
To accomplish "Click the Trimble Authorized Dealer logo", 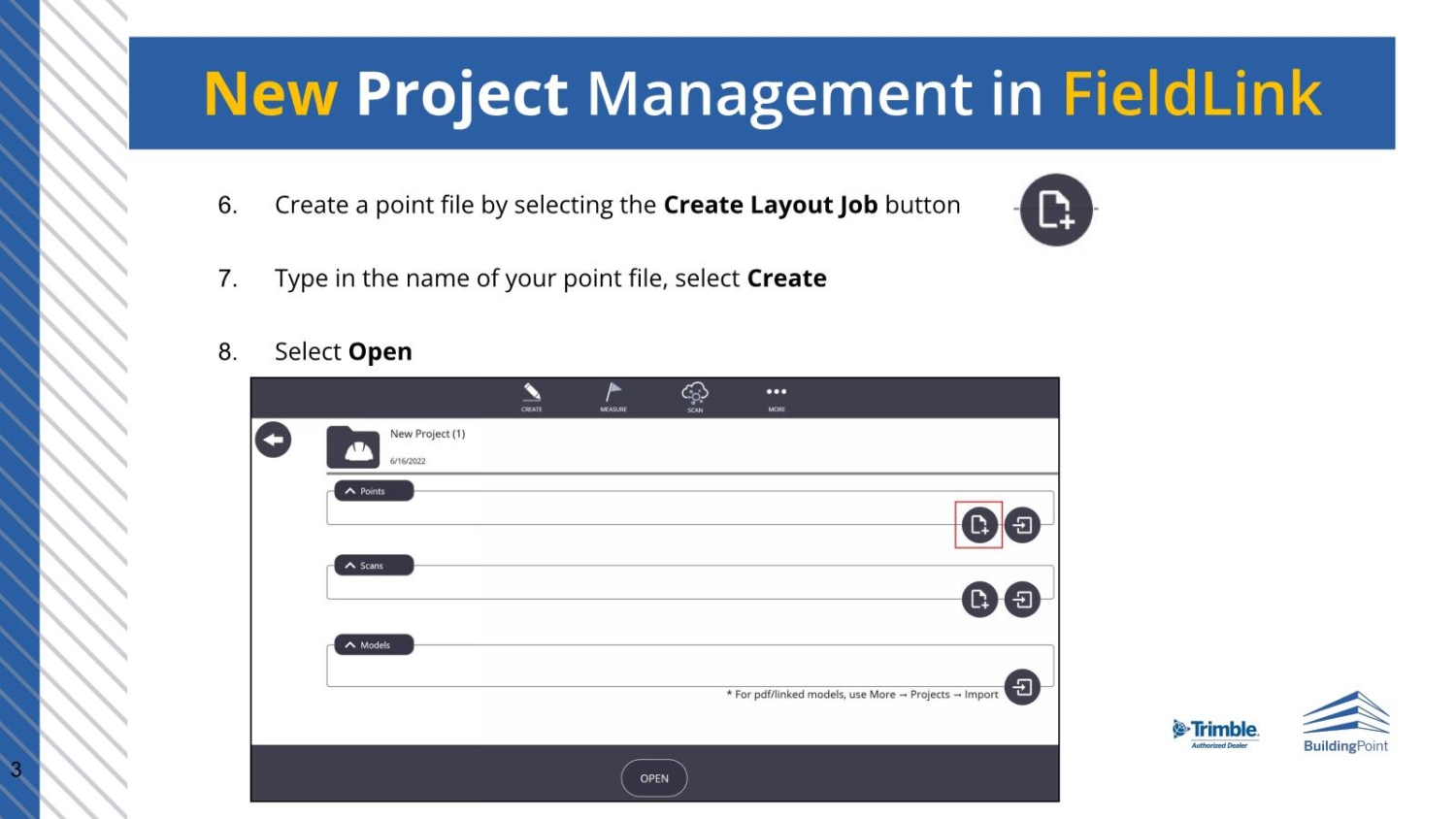I will point(1215,735).
